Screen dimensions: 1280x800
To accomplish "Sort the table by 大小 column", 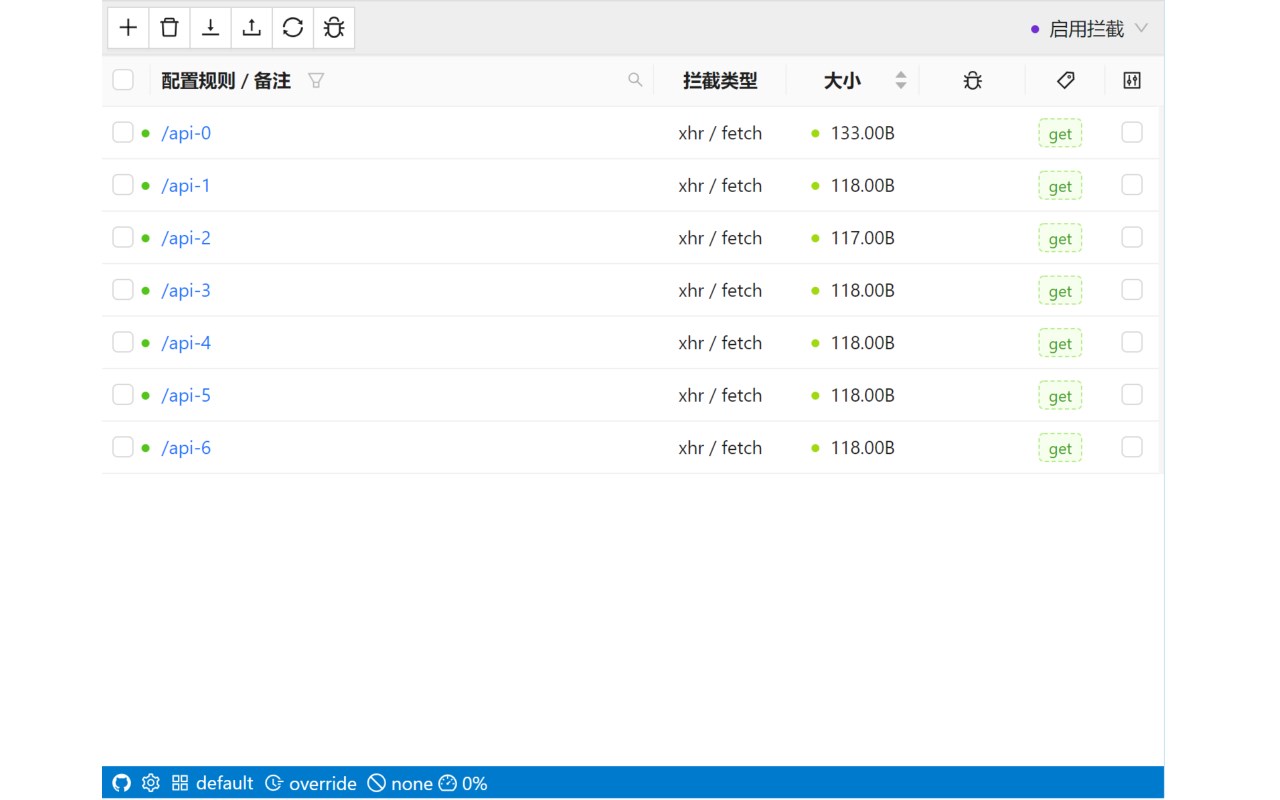I will tap(900, 80).
